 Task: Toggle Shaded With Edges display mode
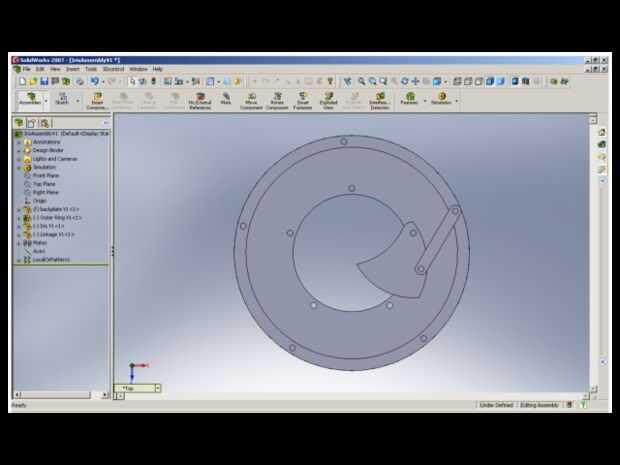coord(490,81)
